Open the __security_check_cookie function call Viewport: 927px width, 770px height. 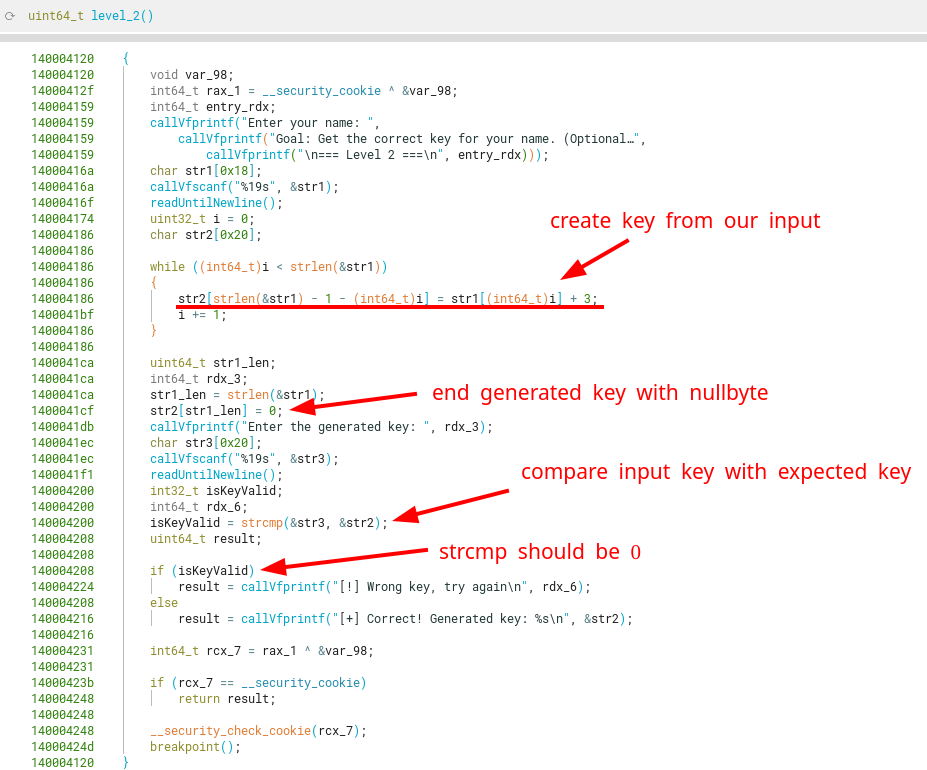coord(231,731)
